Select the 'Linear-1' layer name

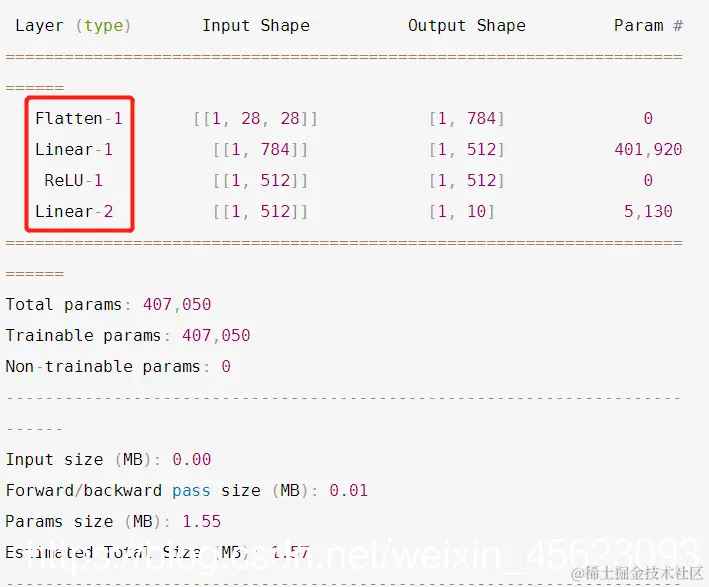click(74, 150)
